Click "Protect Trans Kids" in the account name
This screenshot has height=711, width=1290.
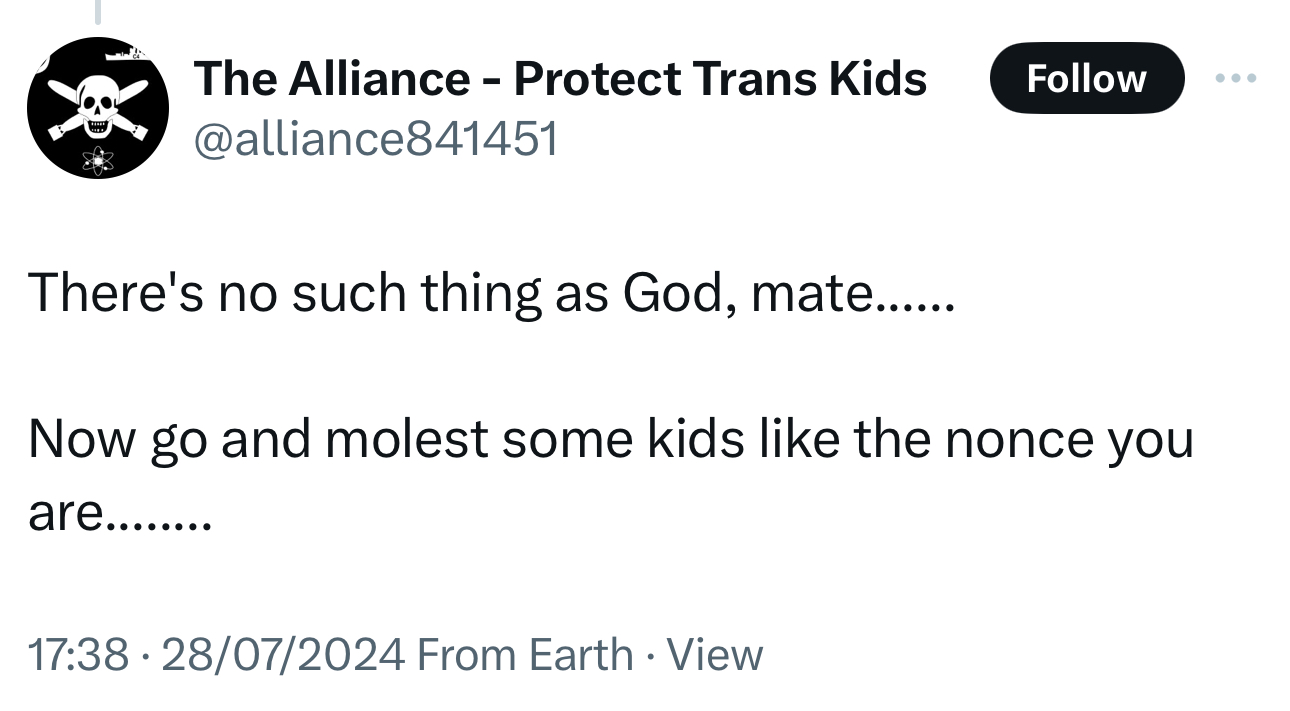pos(720,79)
